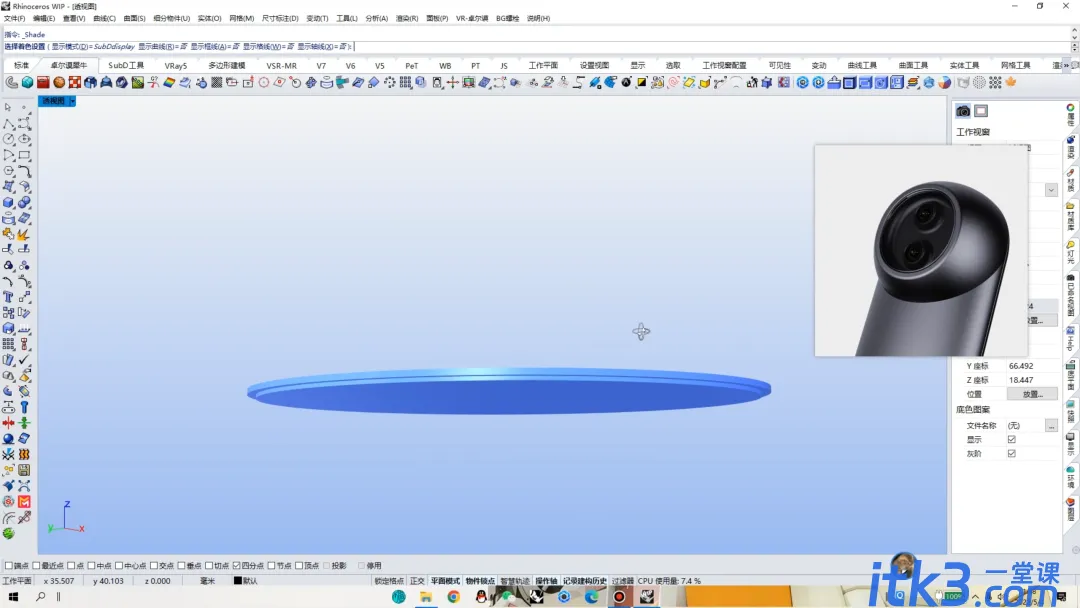Click the camera reference image thumbnail

921,251
